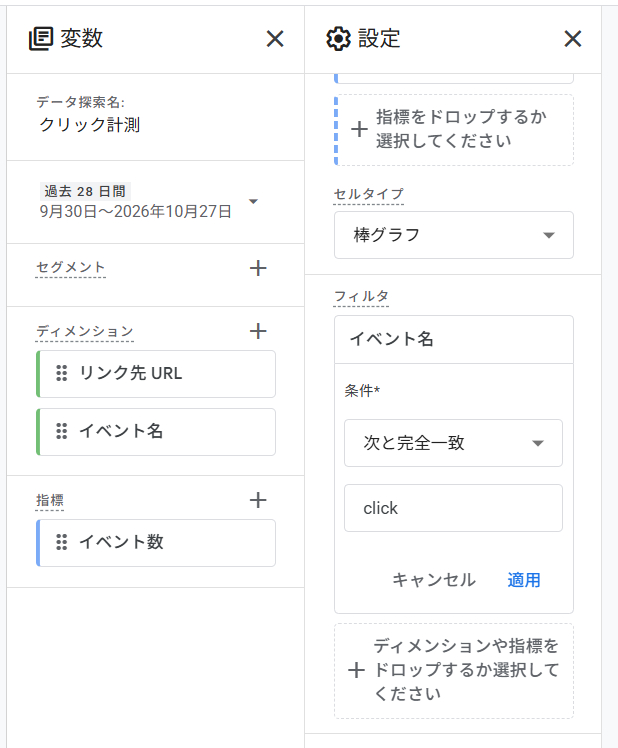Select the リンク先 URL dimension chip

click(156, 374)
